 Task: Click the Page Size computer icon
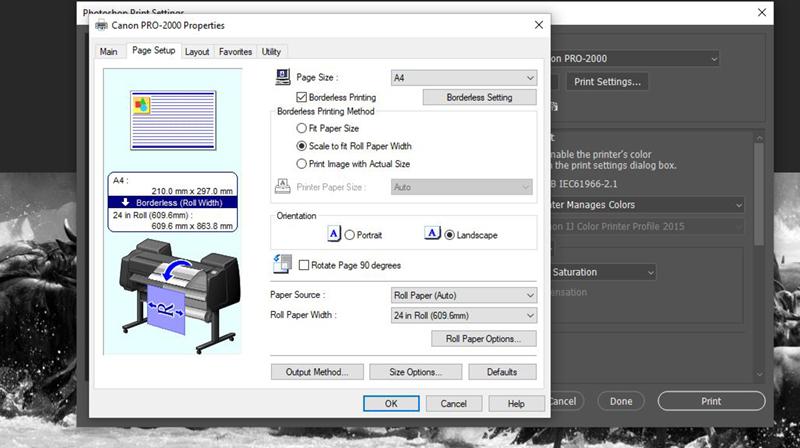coord(283,77)
